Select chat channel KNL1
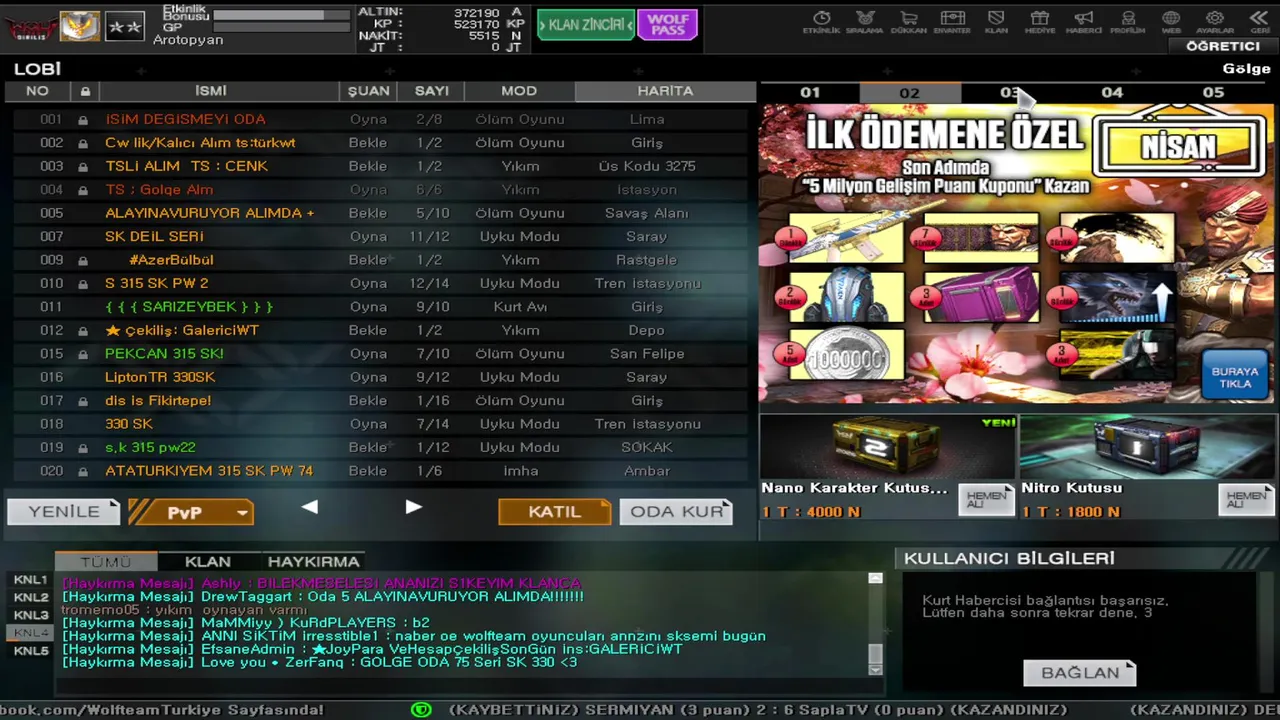Screen dimensions: 1280x720 tap(30, 580)
